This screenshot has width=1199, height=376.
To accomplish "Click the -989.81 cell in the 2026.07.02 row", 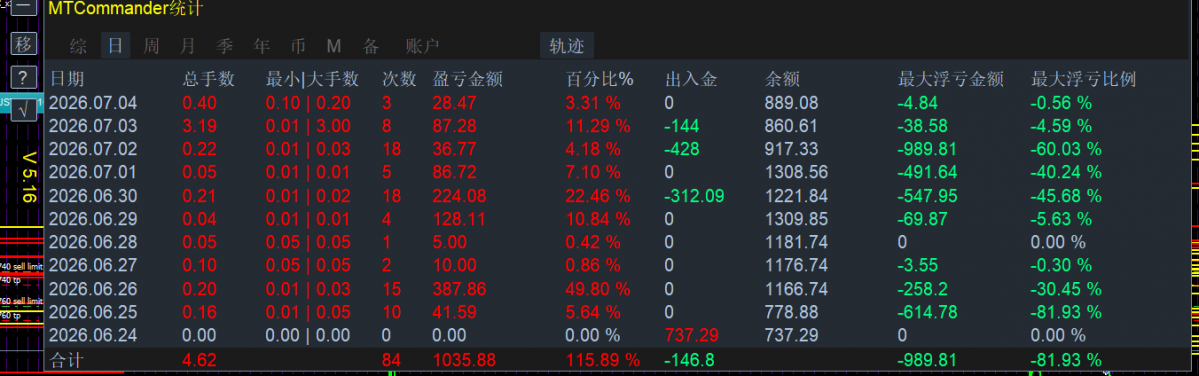I will [928, 149].
